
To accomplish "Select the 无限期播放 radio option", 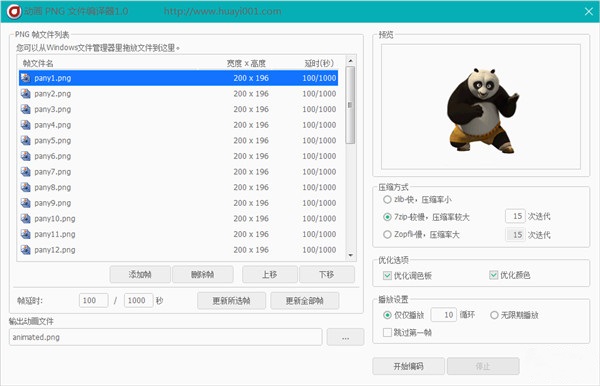I will point(494,315).
